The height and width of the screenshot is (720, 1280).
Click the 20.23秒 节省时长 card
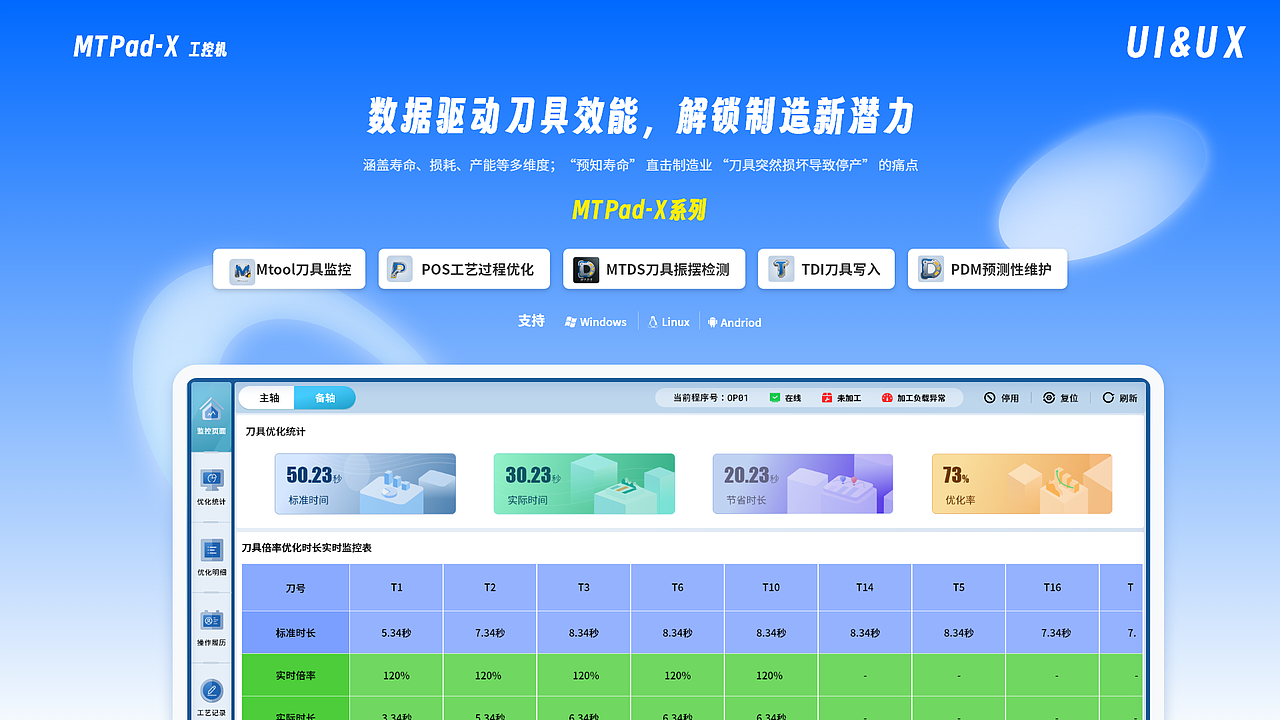click(803, 484)
